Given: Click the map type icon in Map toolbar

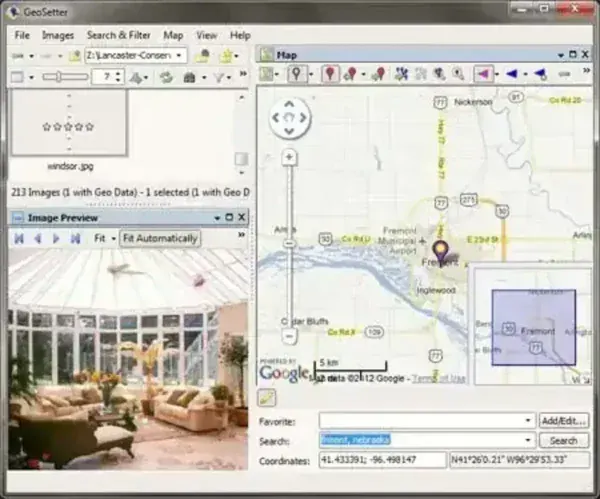Looking at the screenshot, I should (266, 74).
